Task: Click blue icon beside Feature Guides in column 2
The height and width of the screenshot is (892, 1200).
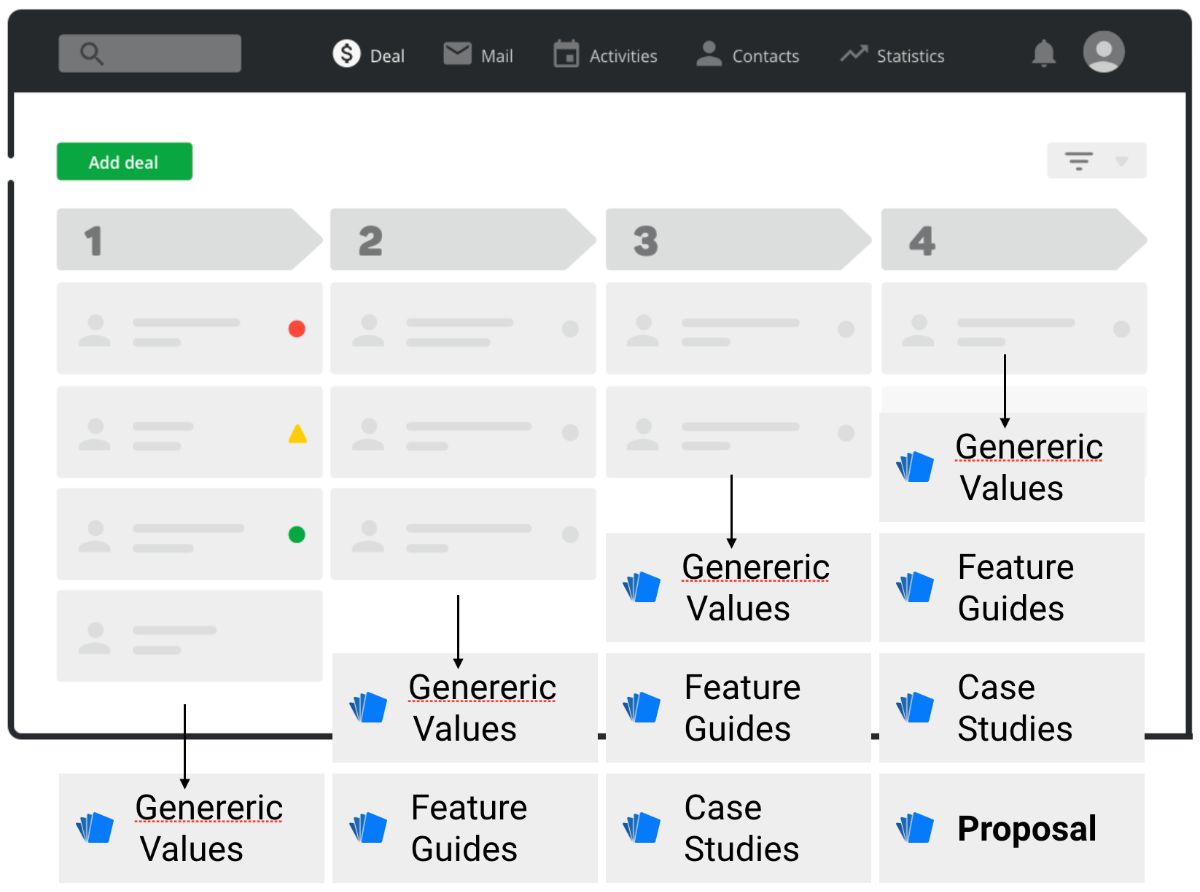Action: click(368, 828)
